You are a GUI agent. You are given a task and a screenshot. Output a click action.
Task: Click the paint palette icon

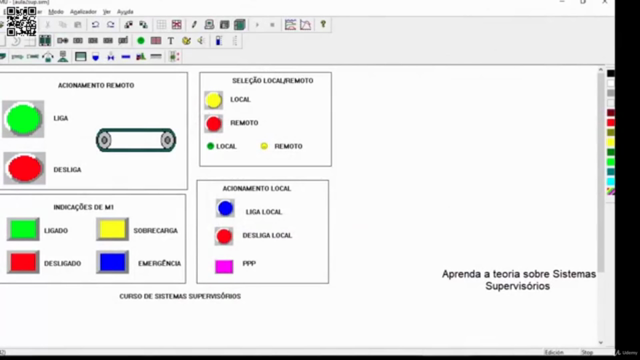[186, 41]
